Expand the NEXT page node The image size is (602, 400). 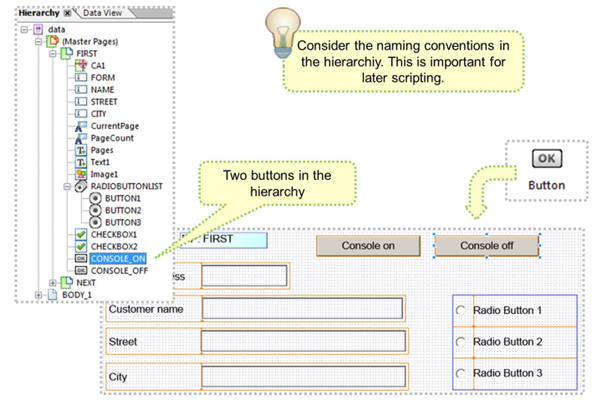tap(54, 283)
